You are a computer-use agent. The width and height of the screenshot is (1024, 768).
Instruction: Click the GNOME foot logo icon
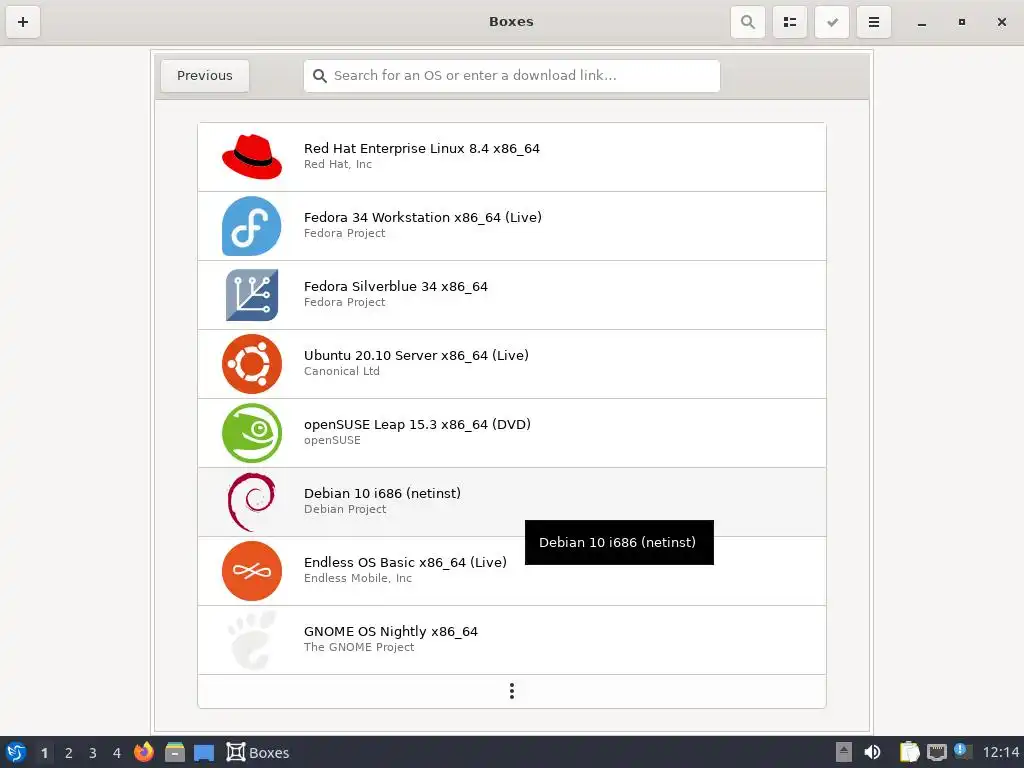click(x=252, y=640)
